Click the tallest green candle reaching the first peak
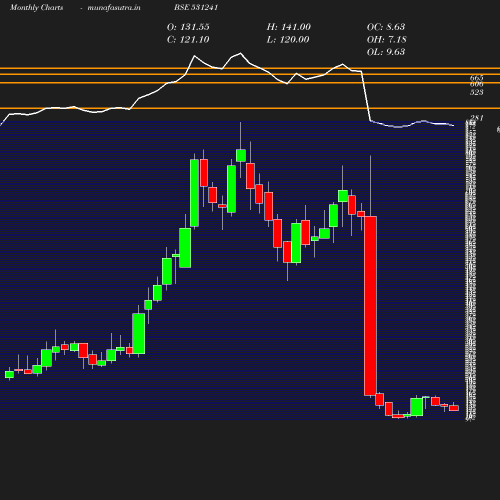The height and width of the screenshot is (500, 500). pyautogui.click(x=194, y=193)
